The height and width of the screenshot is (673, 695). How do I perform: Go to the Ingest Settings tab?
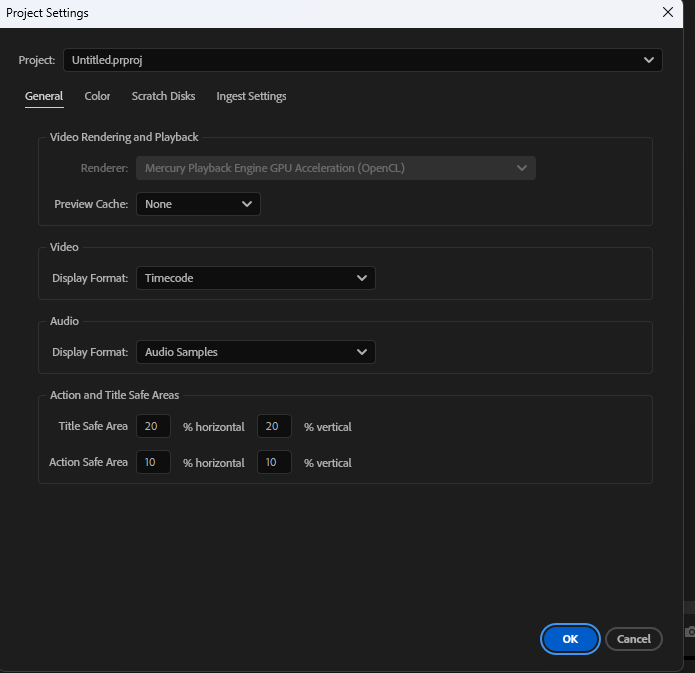[x=251, y=96]
